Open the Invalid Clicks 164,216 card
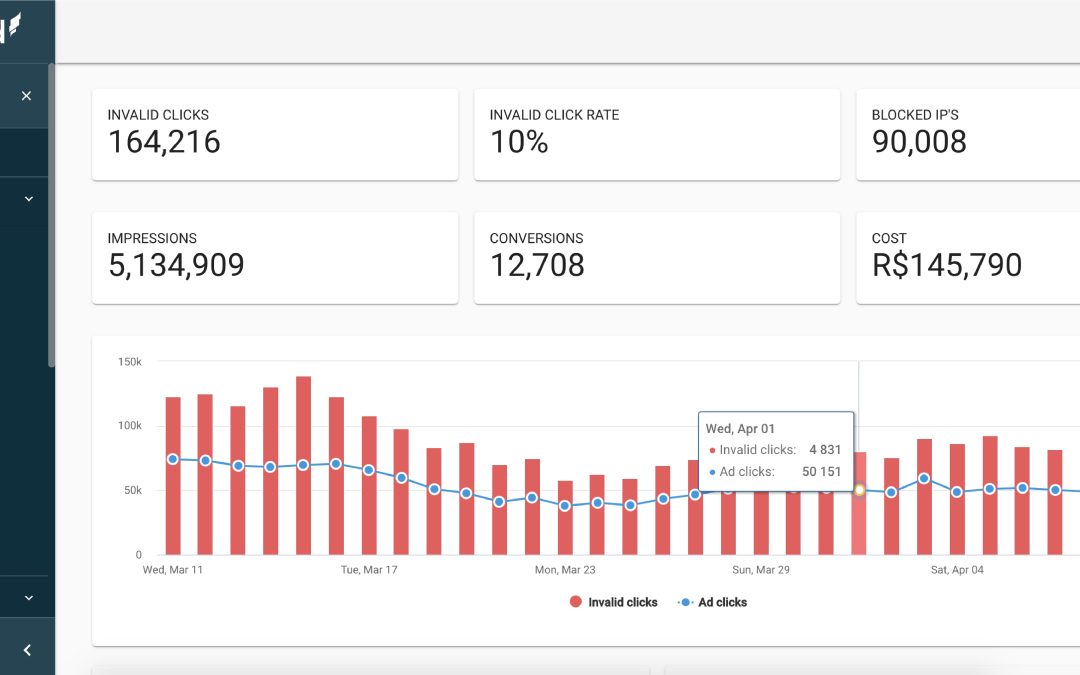The width and height of the screenshot is (1080, 675). [x=275, y=134]
